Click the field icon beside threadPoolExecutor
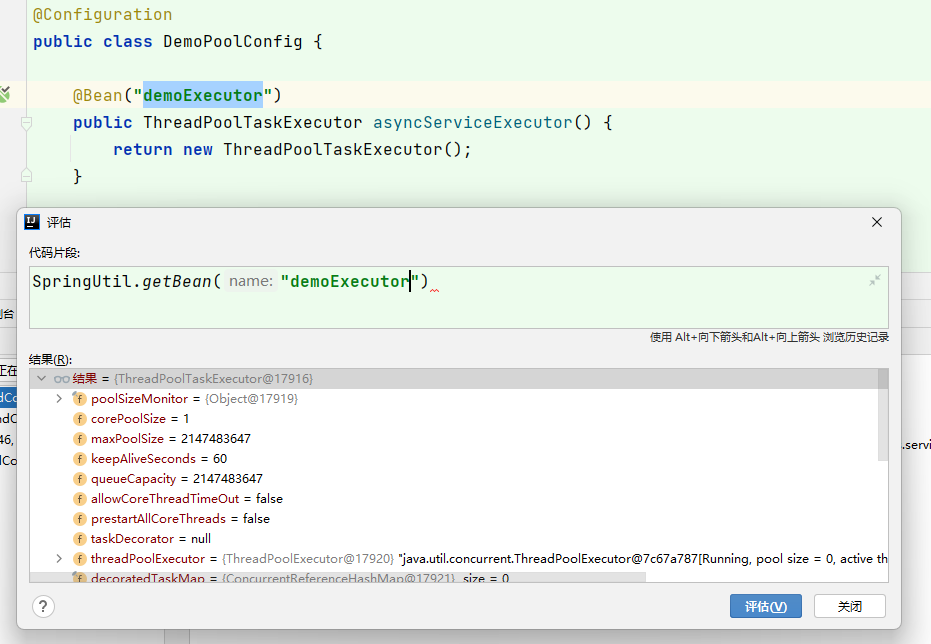Image resolution: width=931 pixels, height=644 pixels. pyautogui.click(x=80, y=559)
